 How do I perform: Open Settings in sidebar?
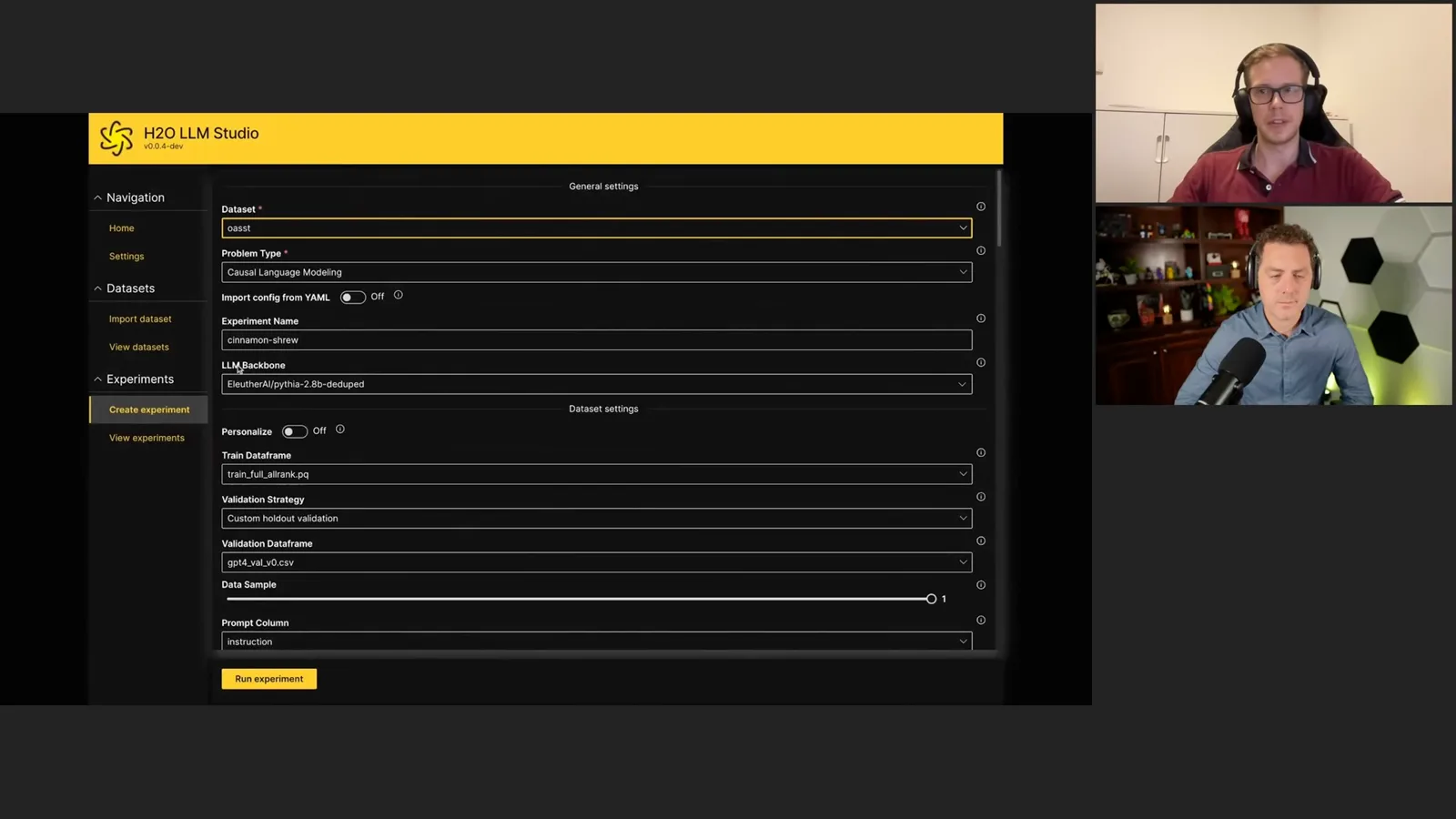(126, 257)
